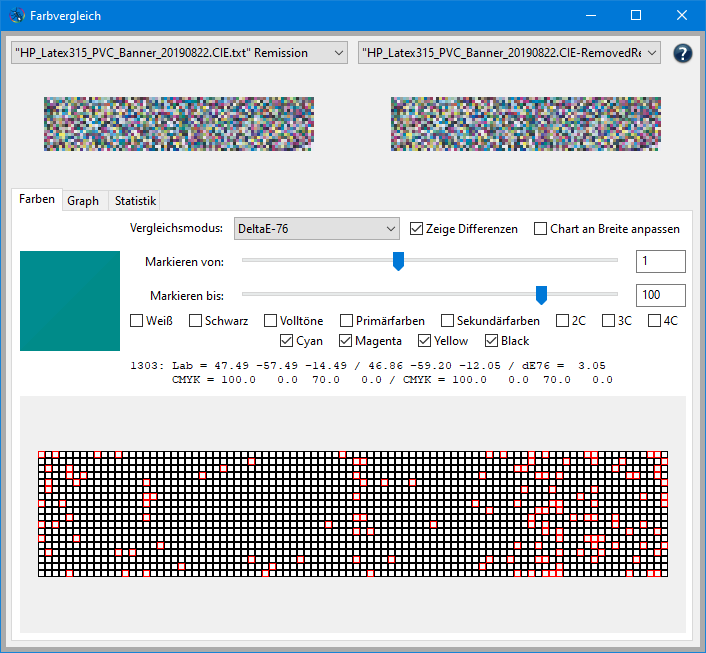
Task: Uncheck Zeige Differenzen checkbox
Action: (417, 229)
